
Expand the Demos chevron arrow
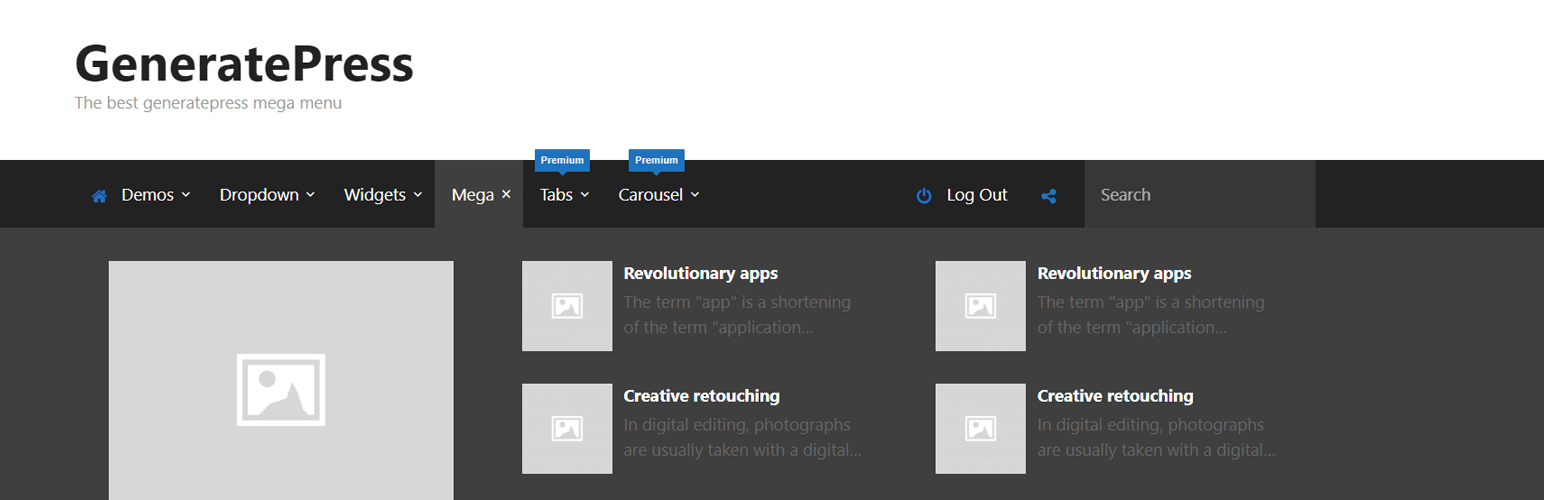[x=186, y=195]
